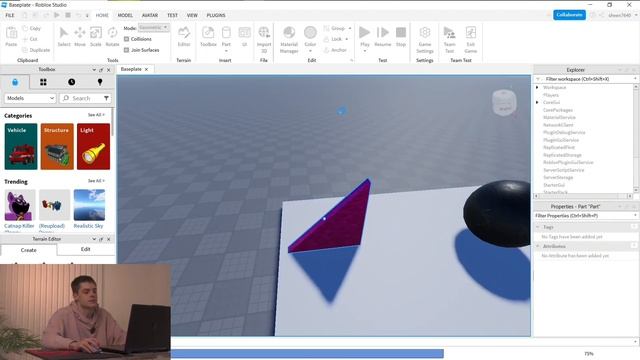Screen dimensions: 640x360
Task: Switch to the HOME ribbon tab
Action: coord(102,15)
